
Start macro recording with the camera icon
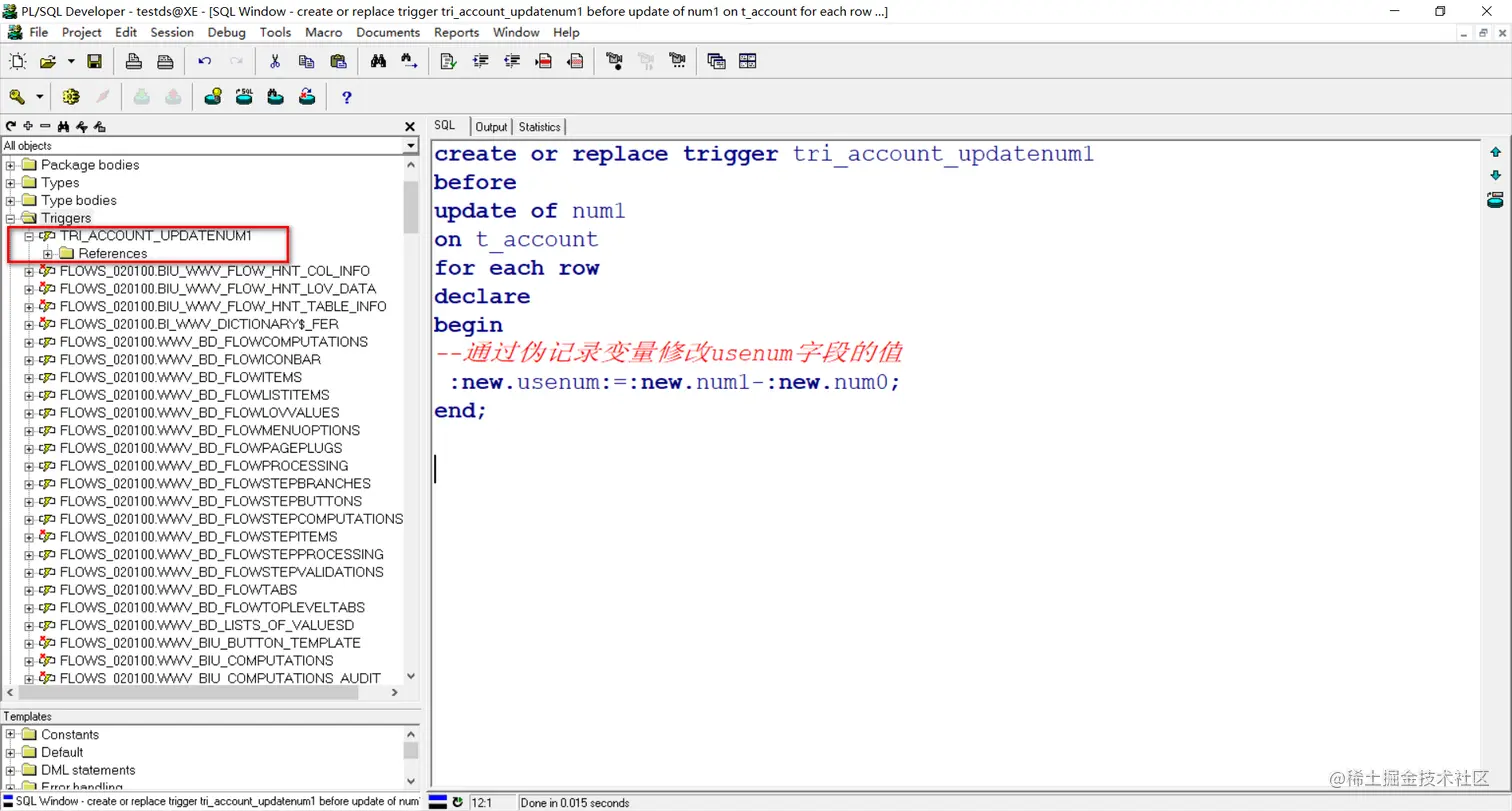(614, 62)
